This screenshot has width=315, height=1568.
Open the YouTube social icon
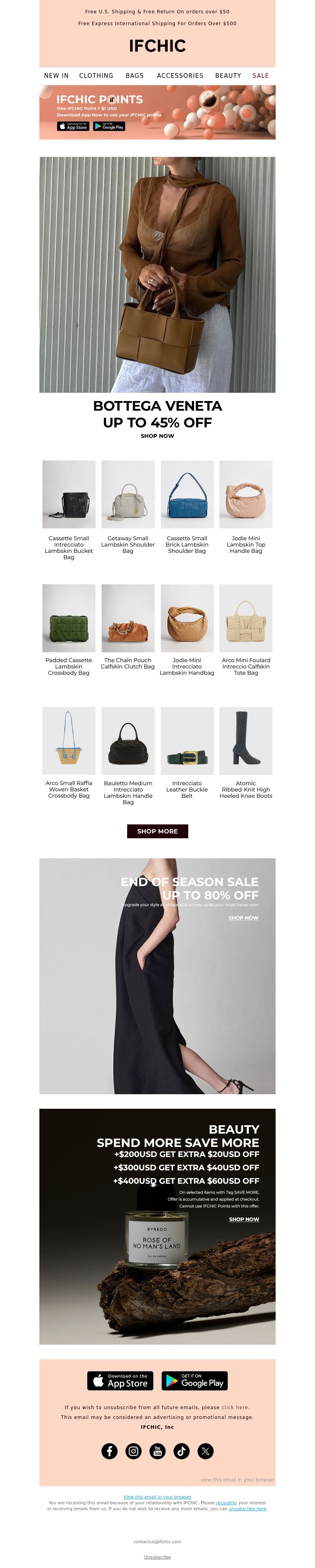(157, 1450)
